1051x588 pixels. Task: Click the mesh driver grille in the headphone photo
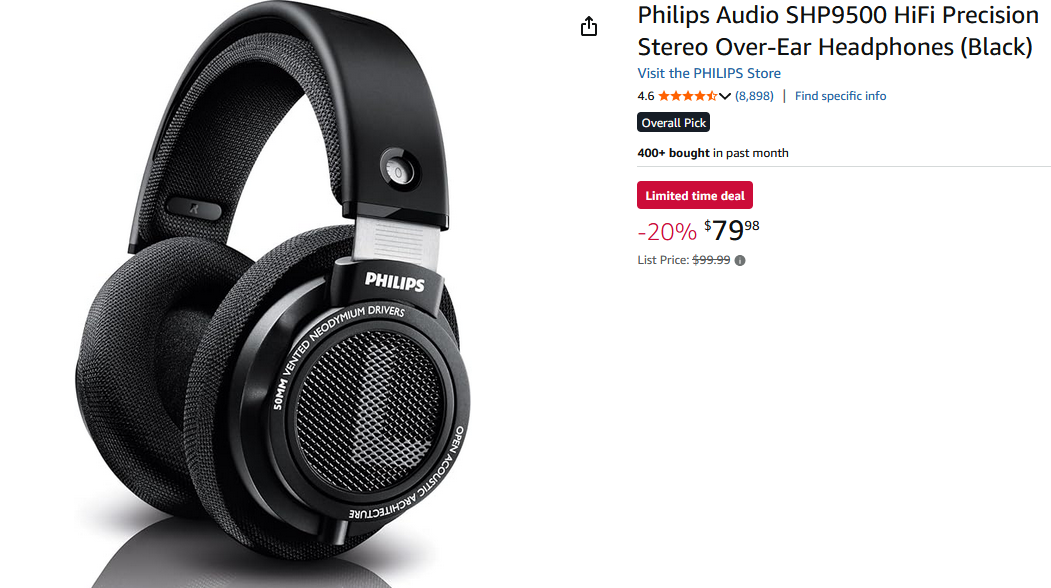[x=369, y=410]
